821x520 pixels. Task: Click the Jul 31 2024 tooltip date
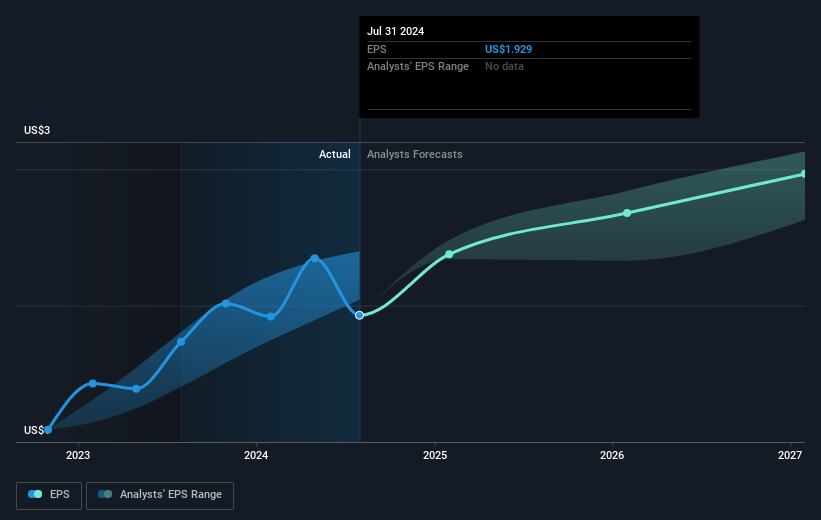[395, 31]
